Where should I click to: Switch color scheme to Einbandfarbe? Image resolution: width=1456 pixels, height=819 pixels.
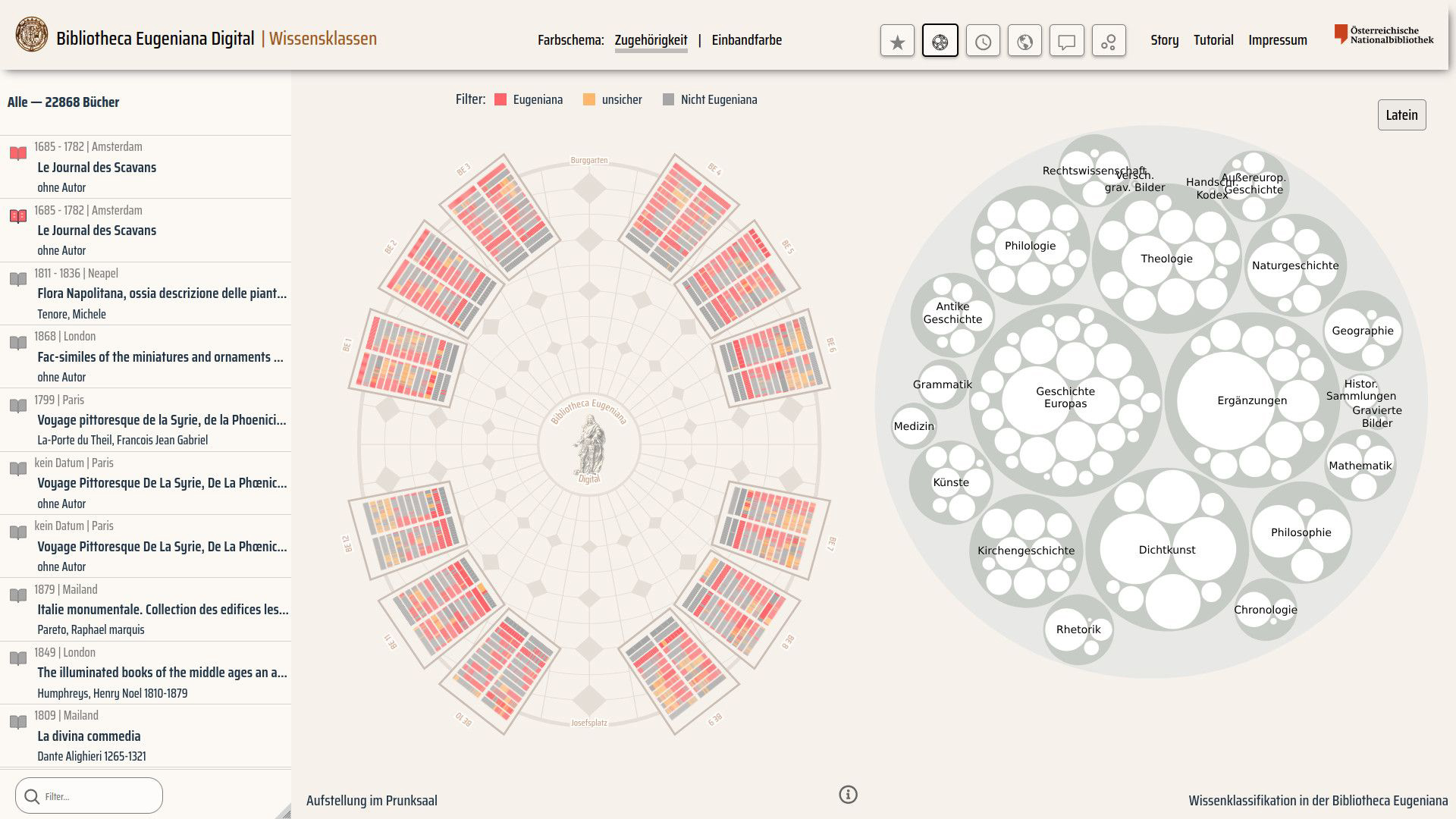tap(746, 40)
